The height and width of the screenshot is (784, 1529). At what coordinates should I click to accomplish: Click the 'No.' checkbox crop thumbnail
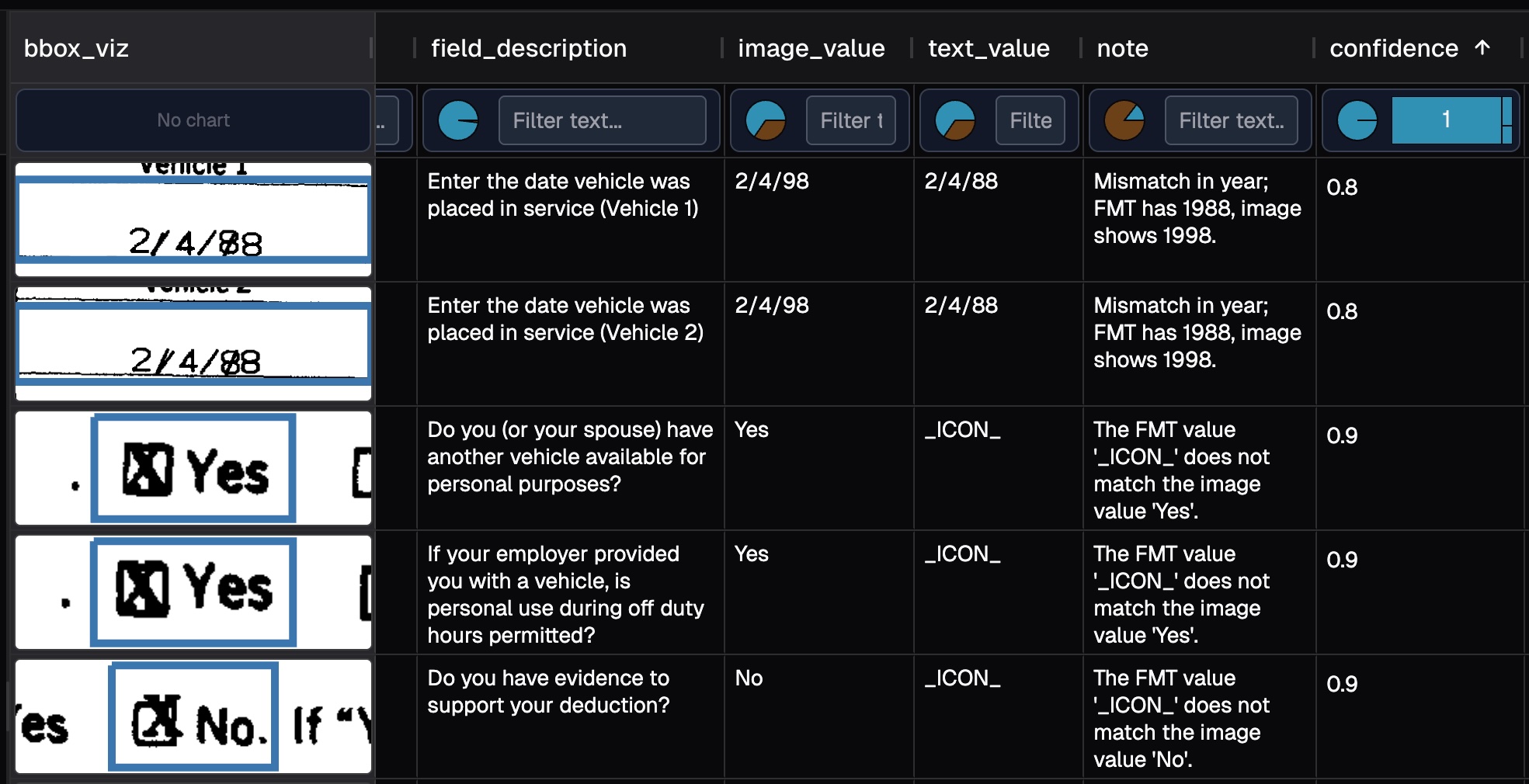[193, 716]
